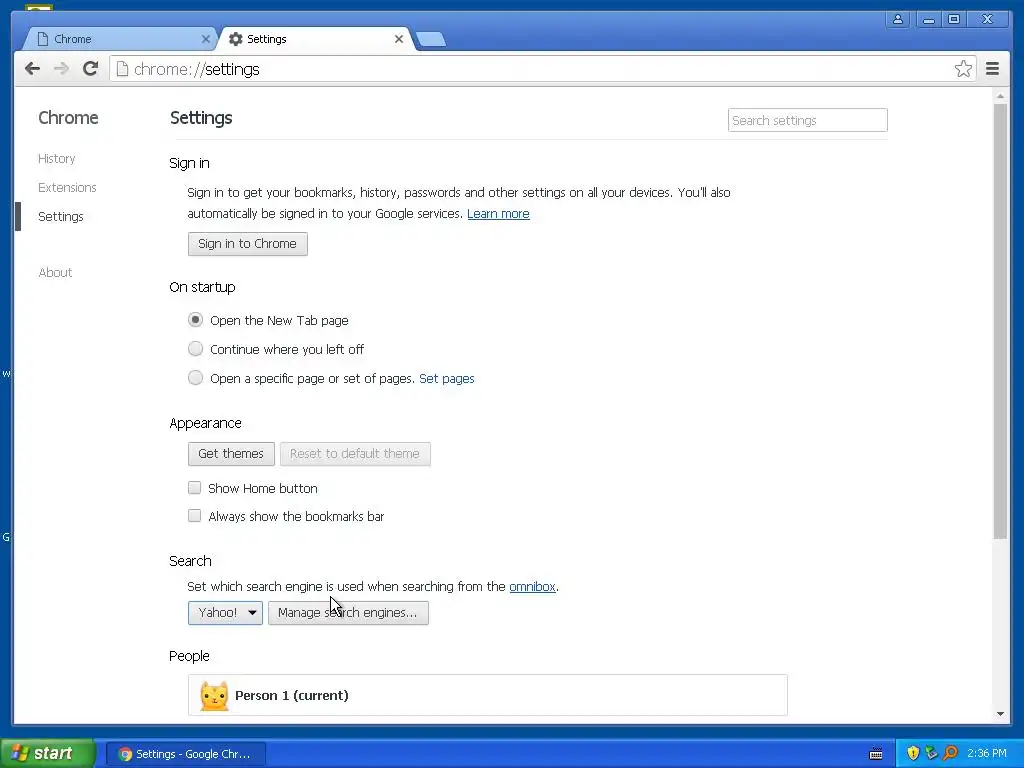
Task: Open the magnifier tray icon
Action: coord(950,754)
